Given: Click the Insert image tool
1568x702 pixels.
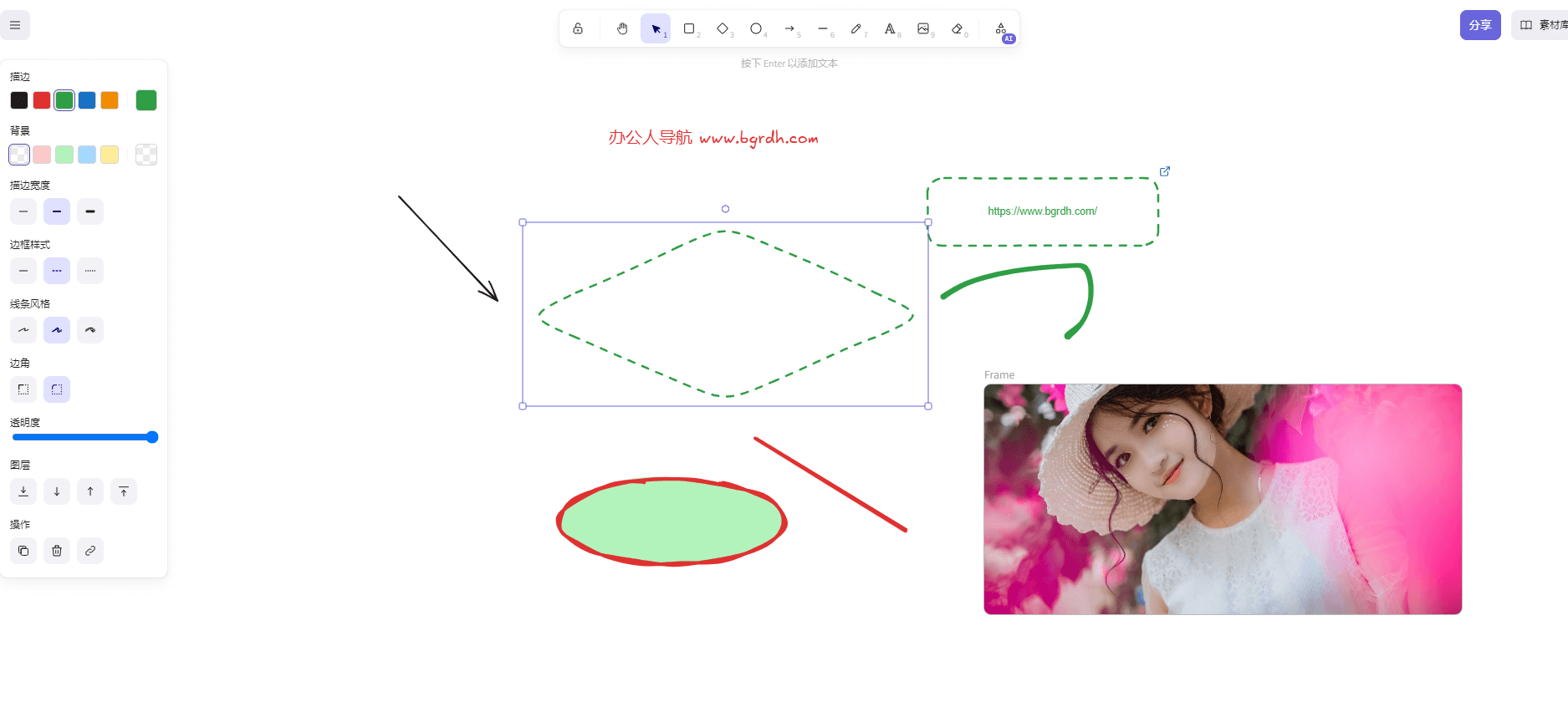Looking at the screenshot, I should (923, 28).
